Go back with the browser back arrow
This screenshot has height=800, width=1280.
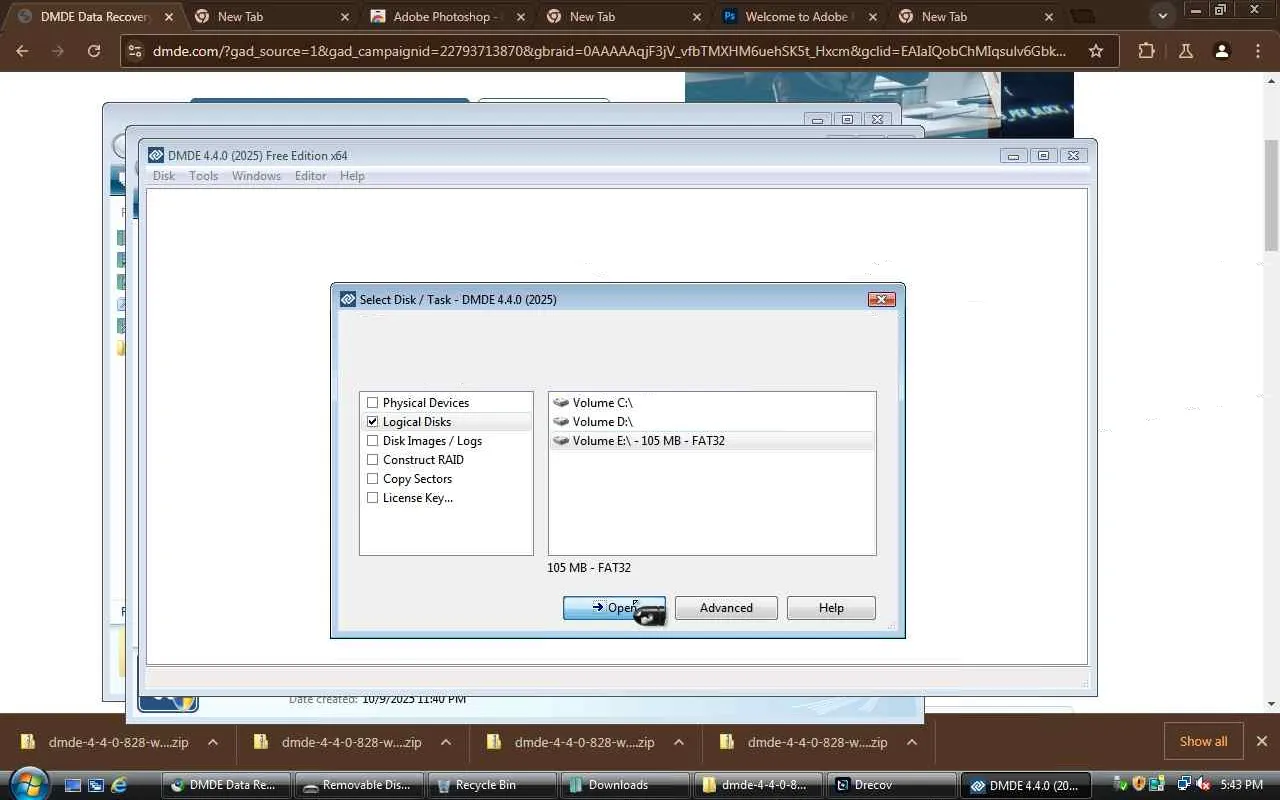22,51
